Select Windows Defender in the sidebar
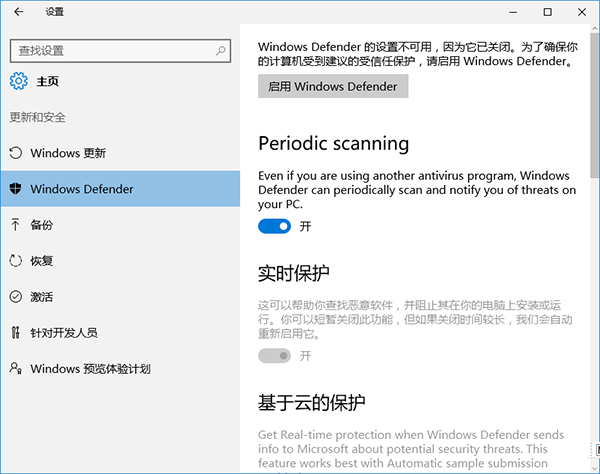The width and height of the screenshot is (600, 474). [121, 189]
